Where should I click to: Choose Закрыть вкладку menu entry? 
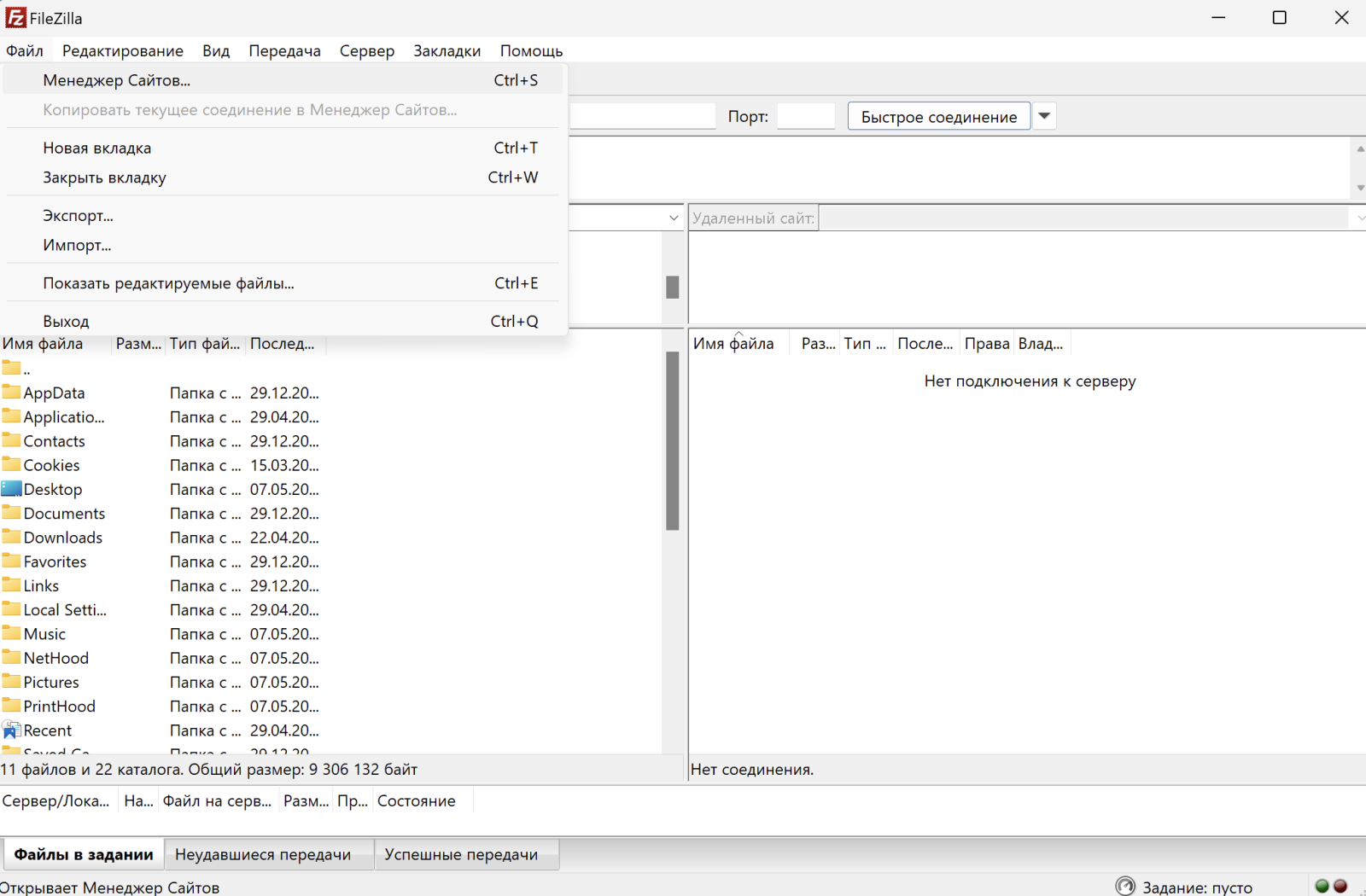(x=285, y=177)
